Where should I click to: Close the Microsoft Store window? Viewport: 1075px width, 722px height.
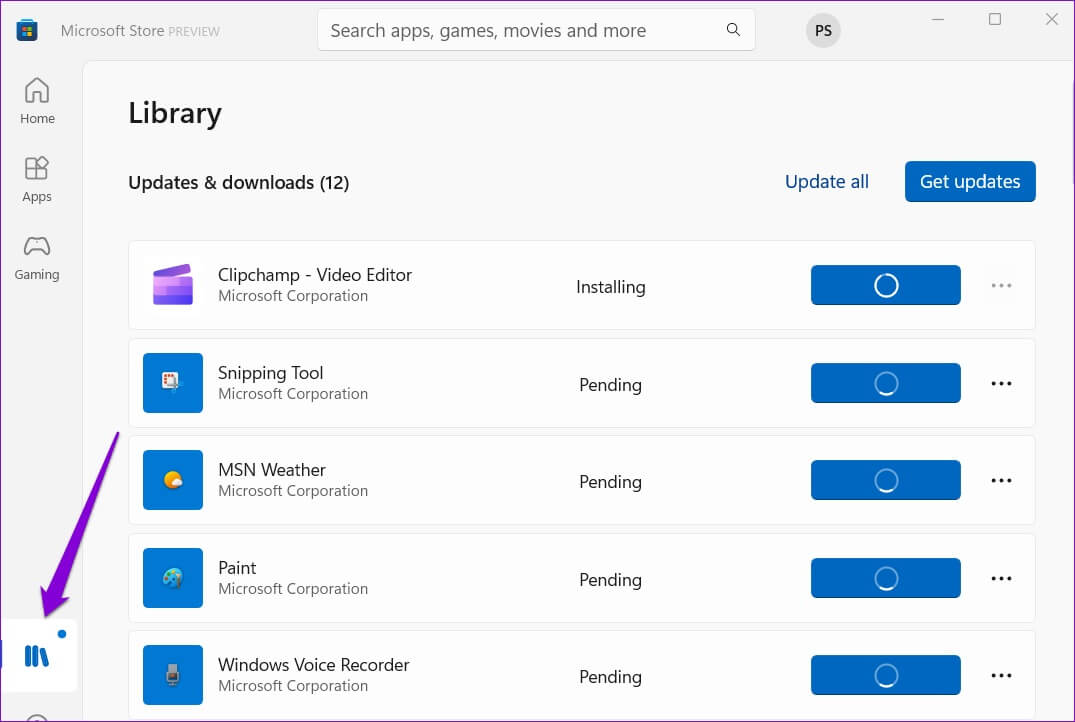1052,19
